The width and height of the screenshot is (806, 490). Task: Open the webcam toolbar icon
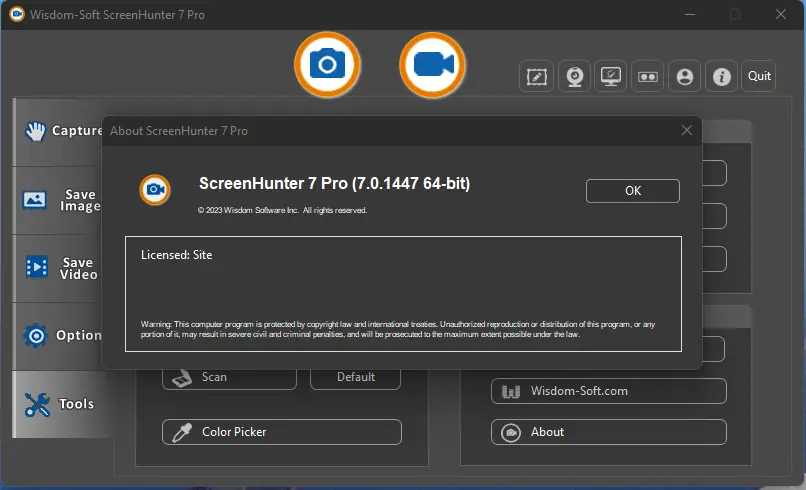pos(574,77)
